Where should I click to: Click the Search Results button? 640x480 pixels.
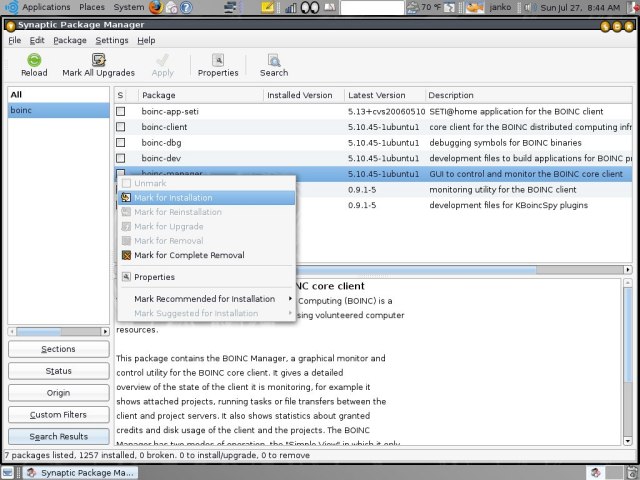tap(58, 436)
